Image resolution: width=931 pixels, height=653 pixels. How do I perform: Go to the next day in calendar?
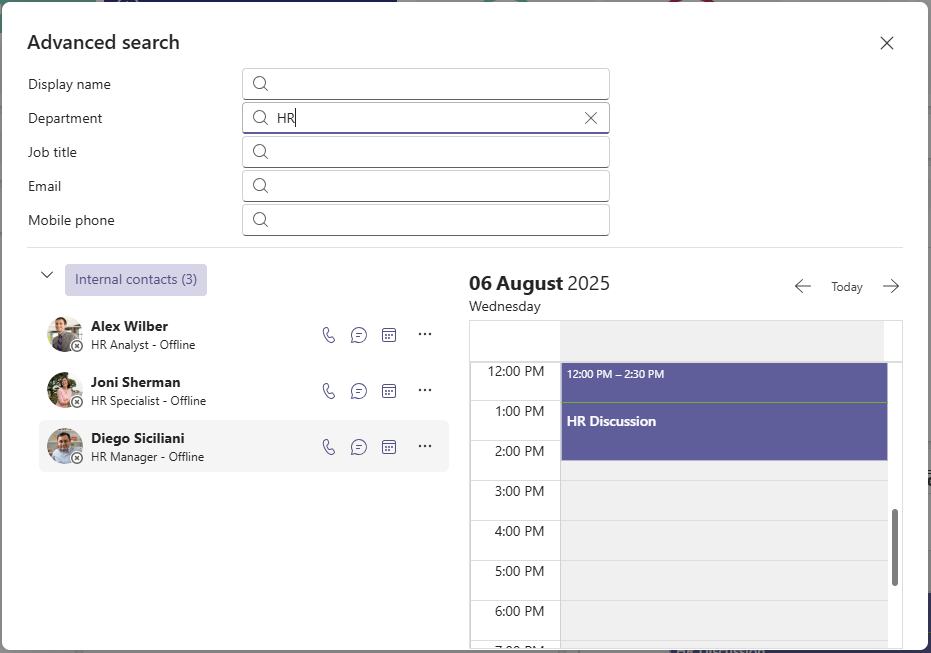[891, 287]
